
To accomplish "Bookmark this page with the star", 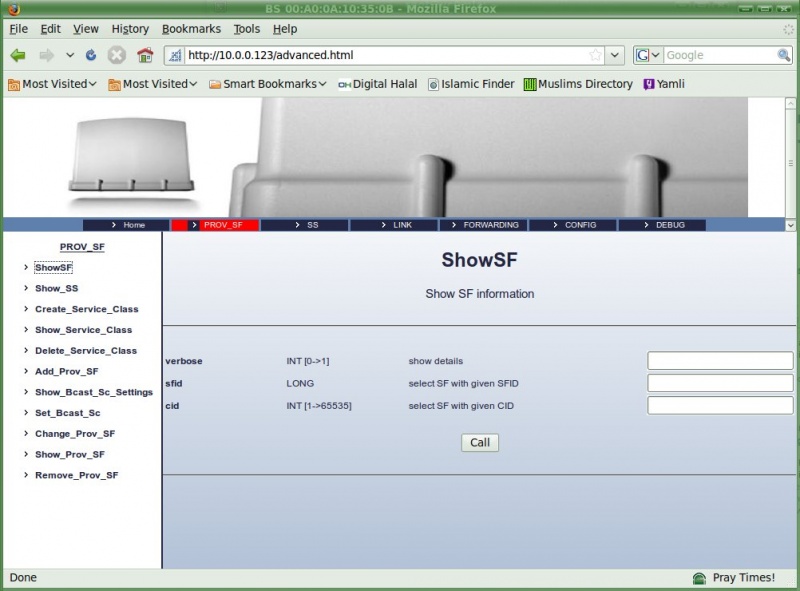I will pos(595,55).
